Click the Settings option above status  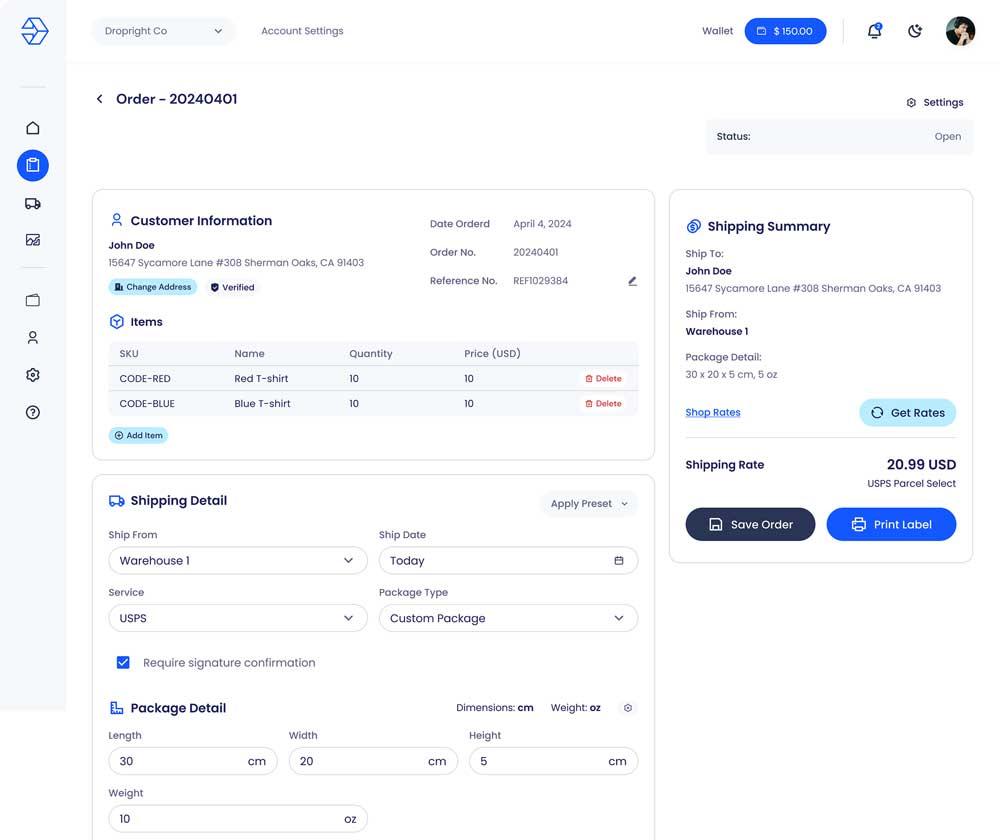tap(935, 102)
